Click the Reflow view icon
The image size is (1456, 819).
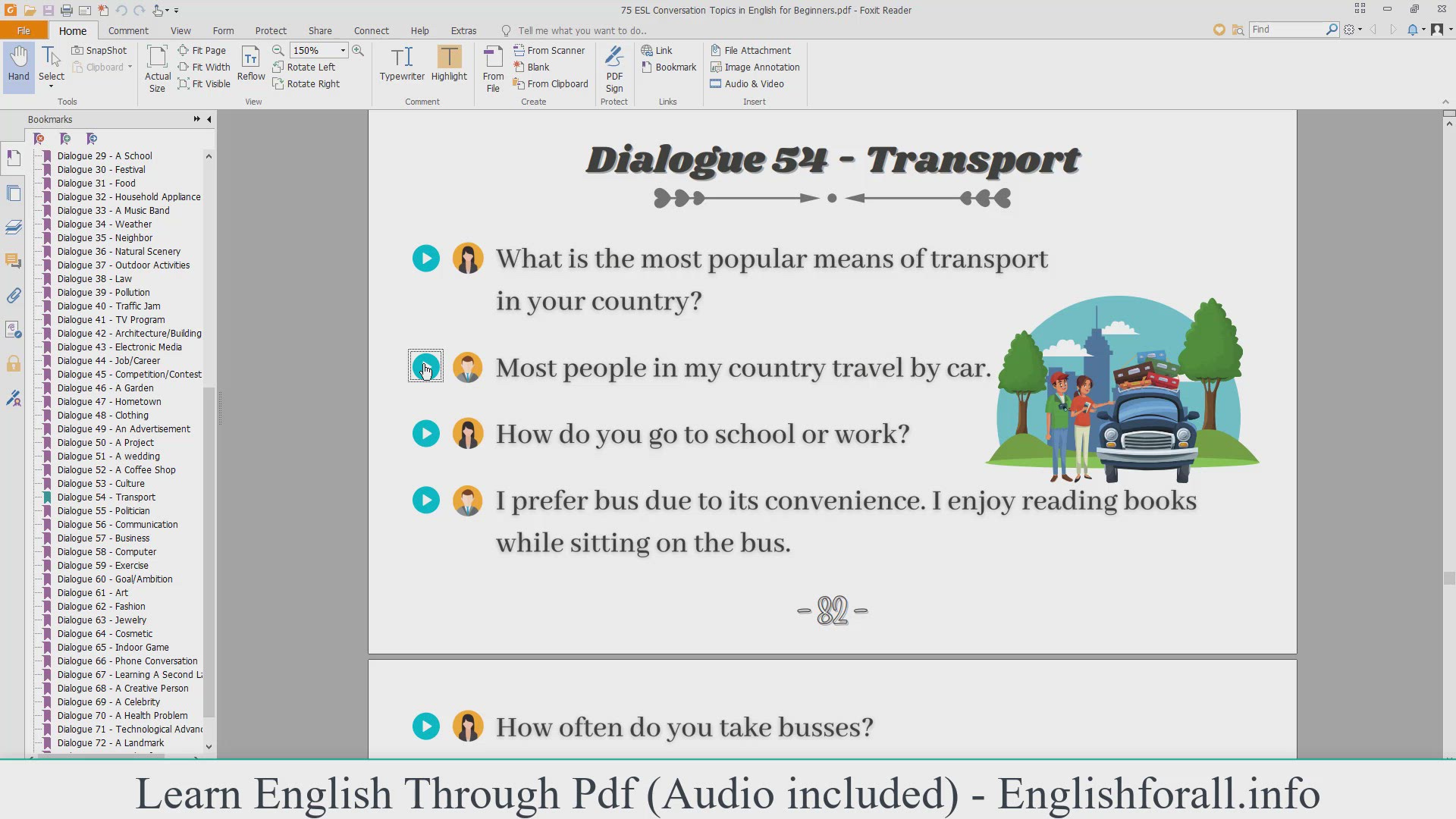(251, 63)
